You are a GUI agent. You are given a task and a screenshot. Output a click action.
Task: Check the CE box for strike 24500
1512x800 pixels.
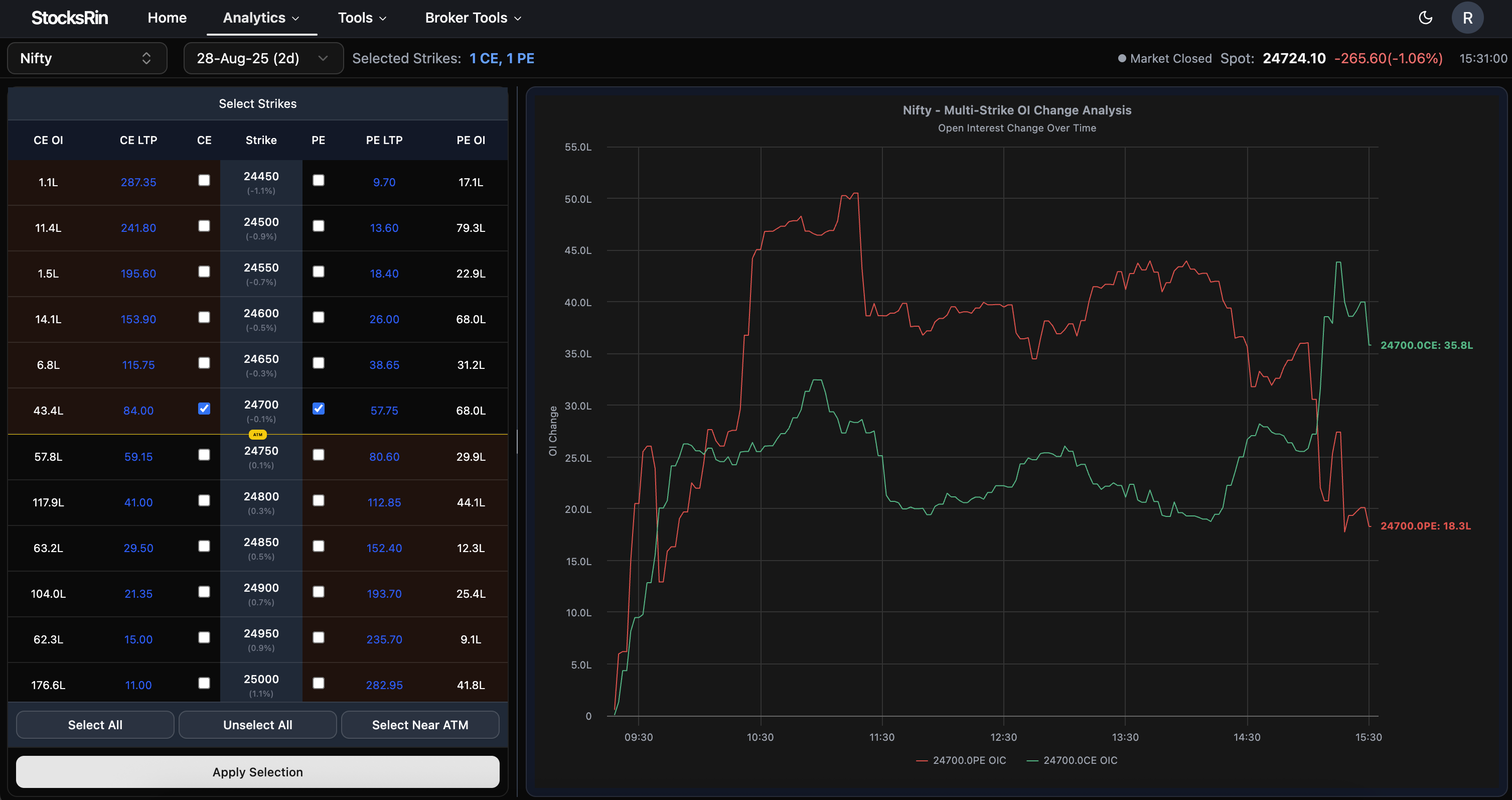tap(204, 226)
